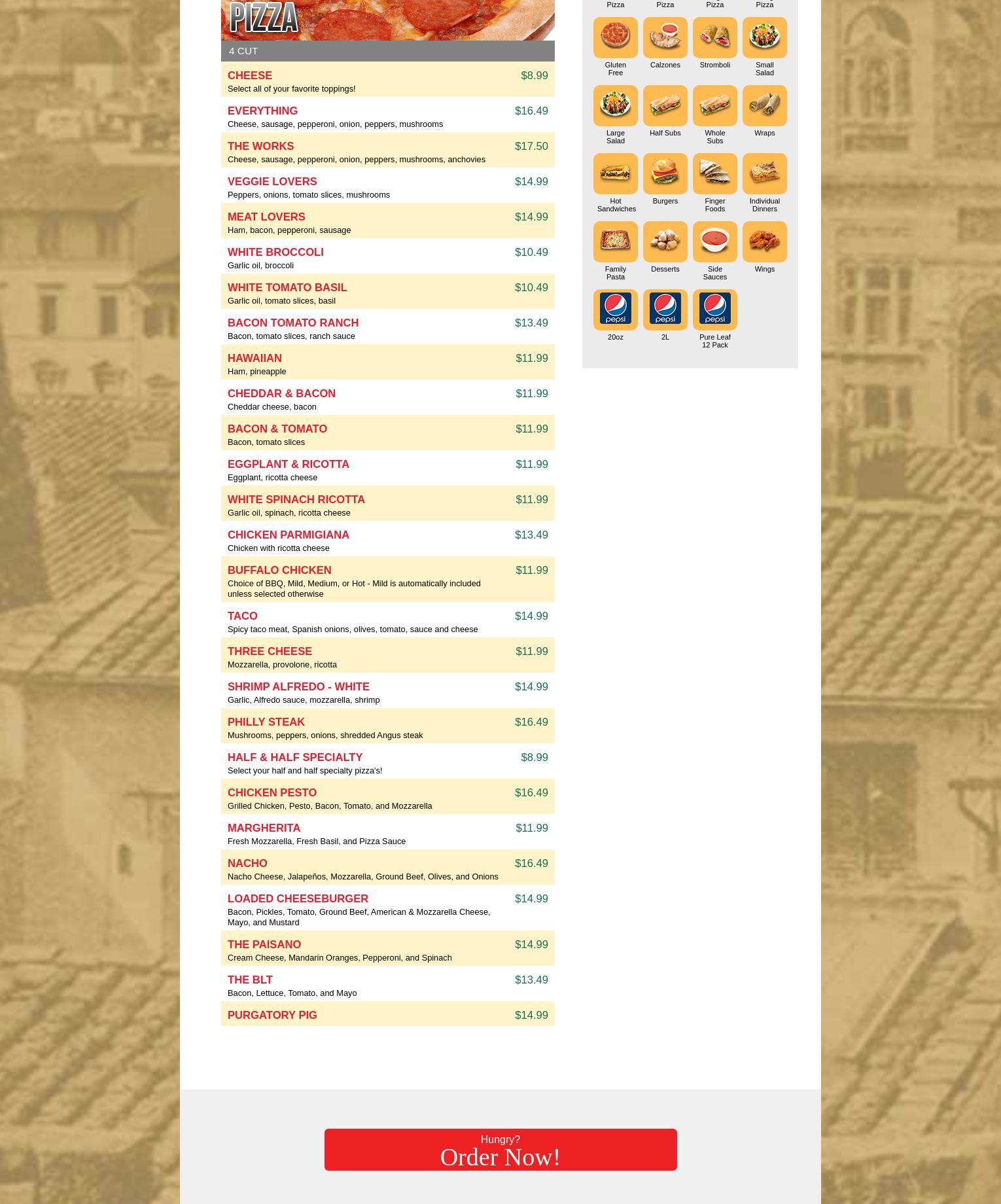
Task: Click the Order Now button
Action: [x=500, y=1150]
